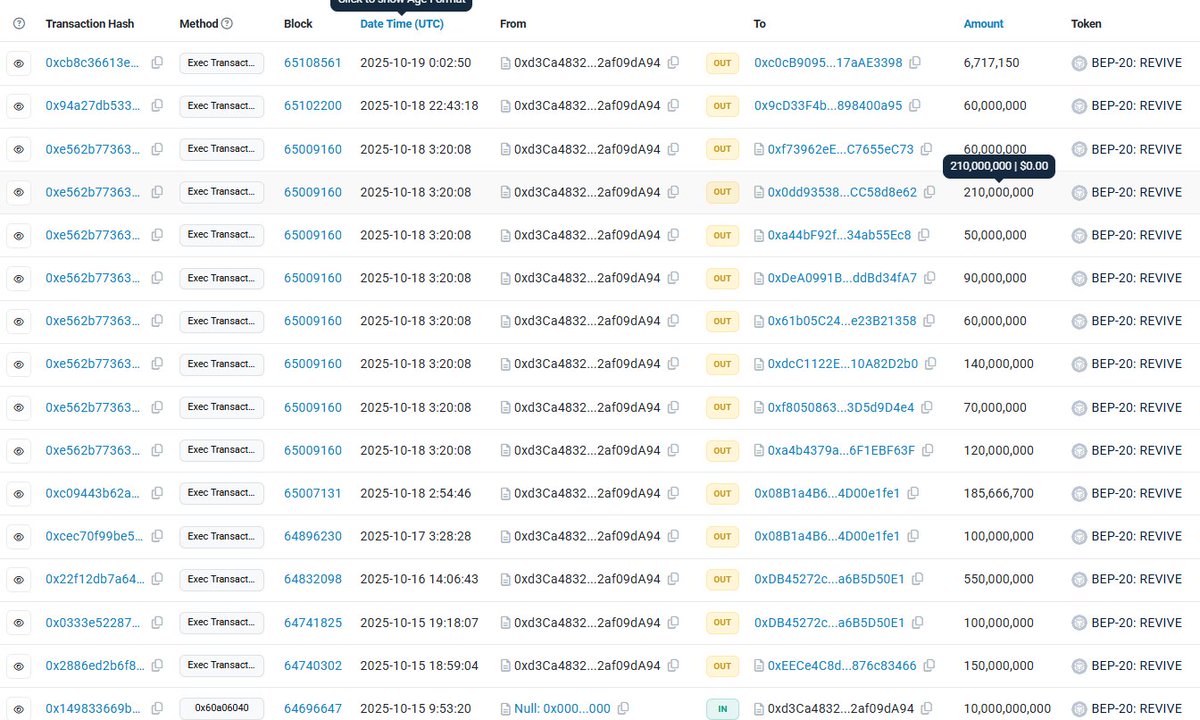
Task: Open block 64832098
Action: (x=313, y=580)
